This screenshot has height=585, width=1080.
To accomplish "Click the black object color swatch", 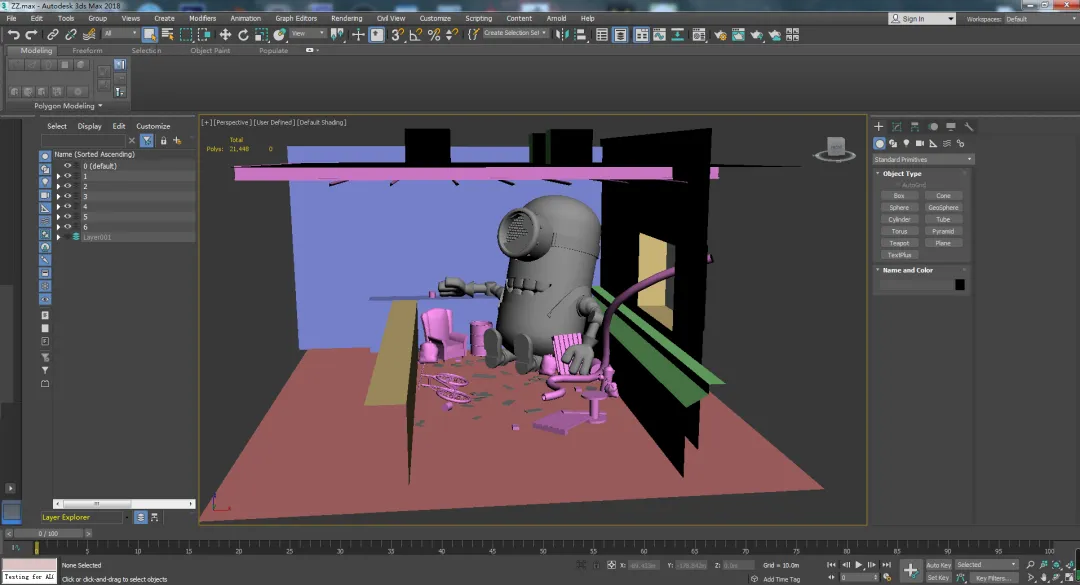I will 959,285.
